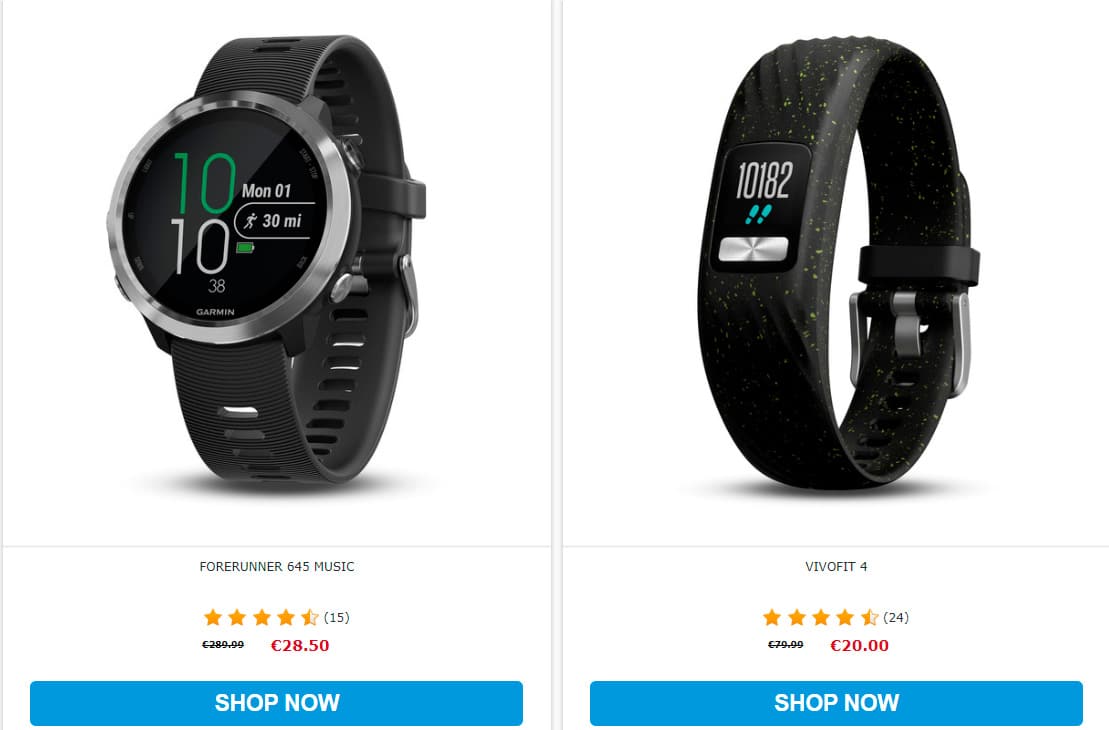Click the third star under Vivofit 4

[821, 618]
